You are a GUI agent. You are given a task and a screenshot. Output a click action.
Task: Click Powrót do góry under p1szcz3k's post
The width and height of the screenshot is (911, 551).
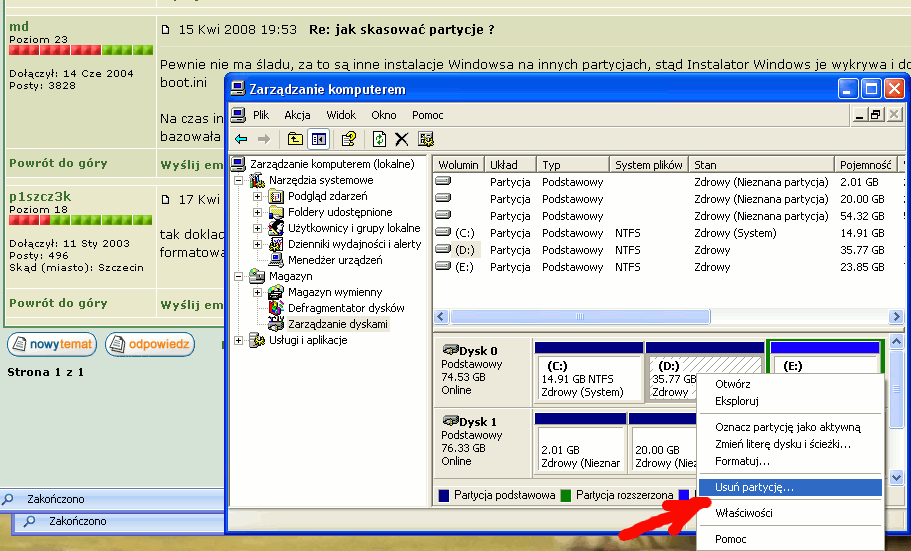[x=58, y=303]
